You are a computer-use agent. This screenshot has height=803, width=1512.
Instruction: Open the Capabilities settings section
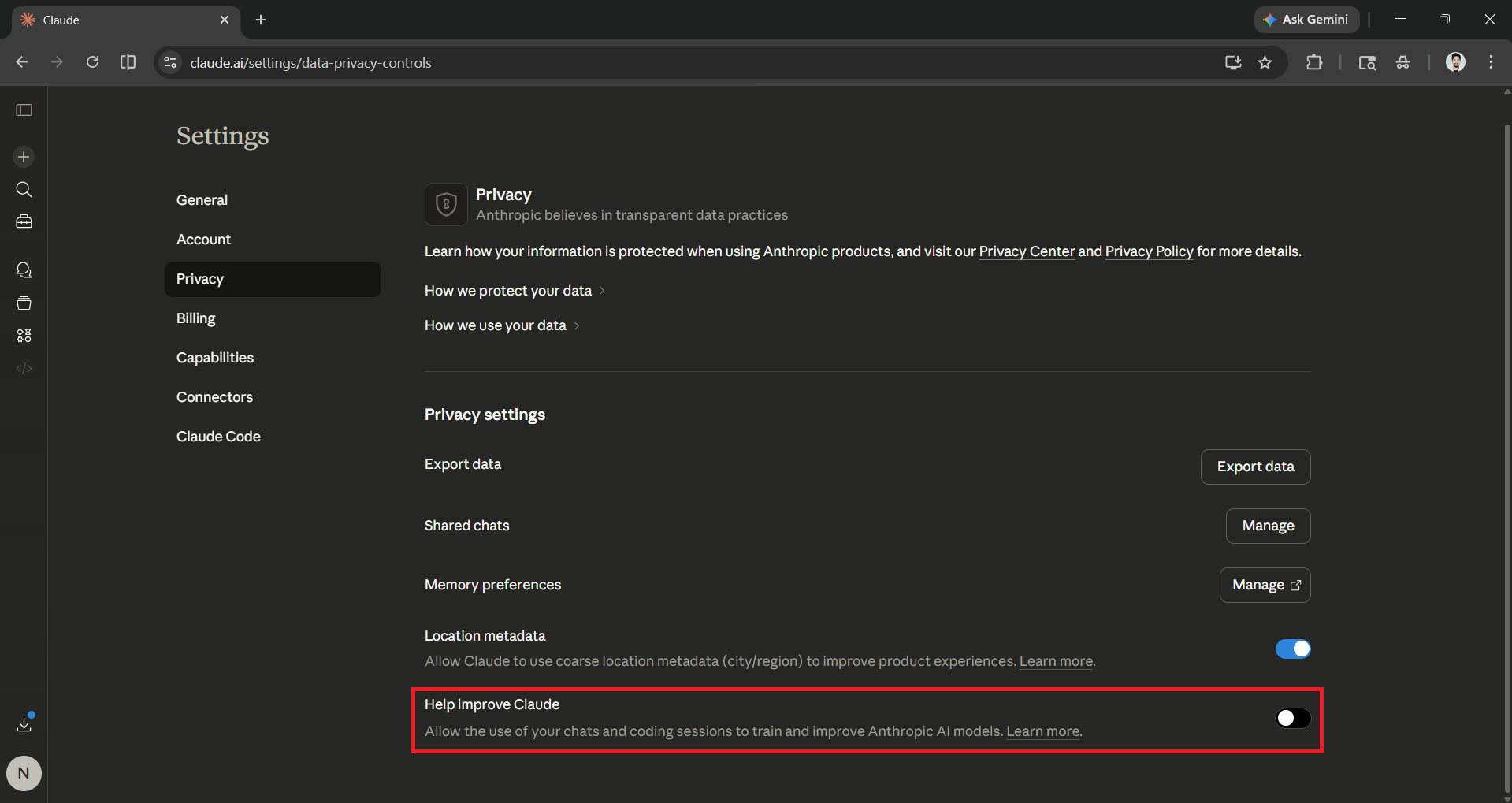coord(273,358)
